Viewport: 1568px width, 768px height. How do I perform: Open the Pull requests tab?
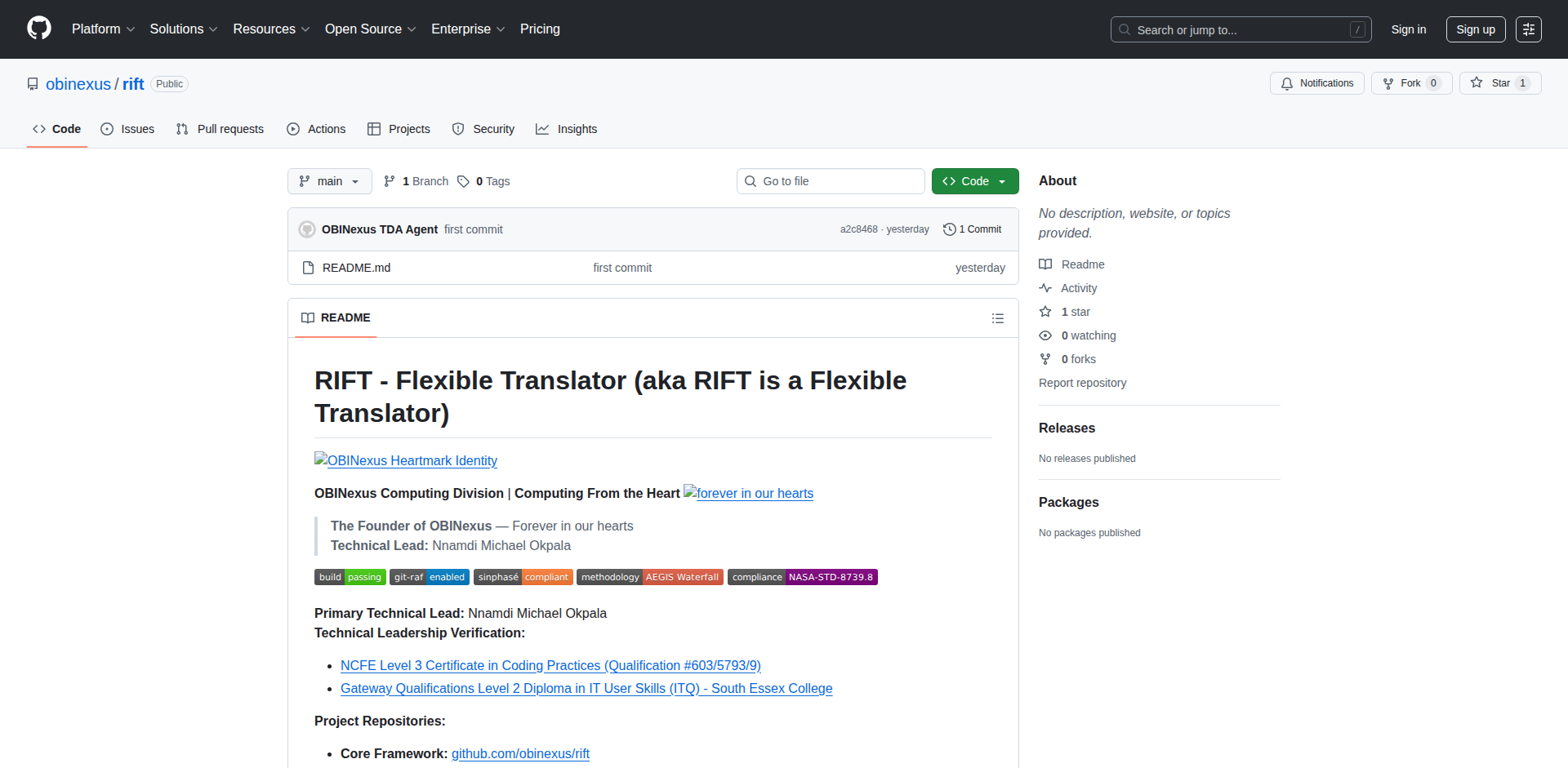click(x=220, y=129)
